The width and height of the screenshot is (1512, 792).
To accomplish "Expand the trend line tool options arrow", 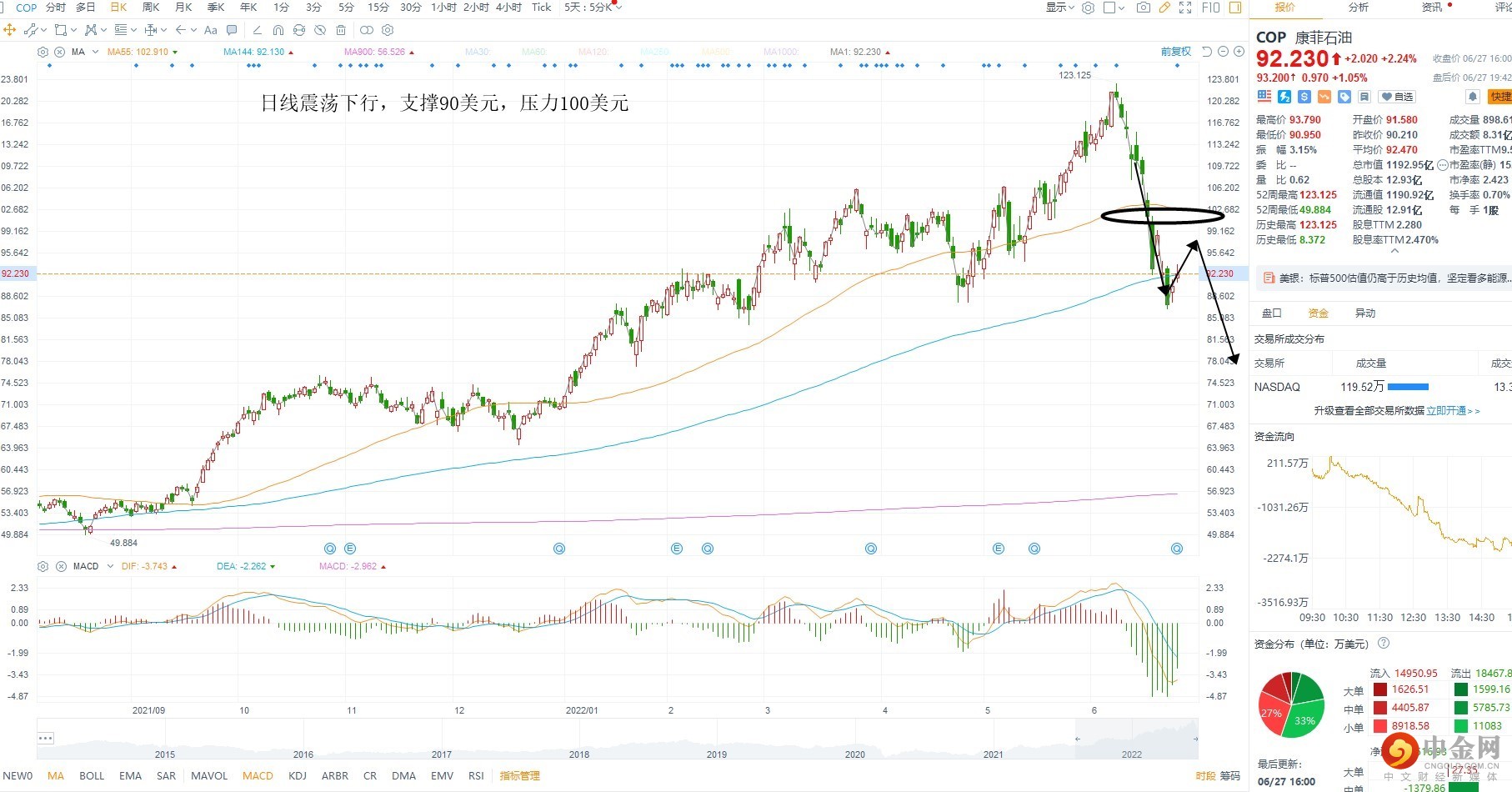I will (x=43, y=30).
